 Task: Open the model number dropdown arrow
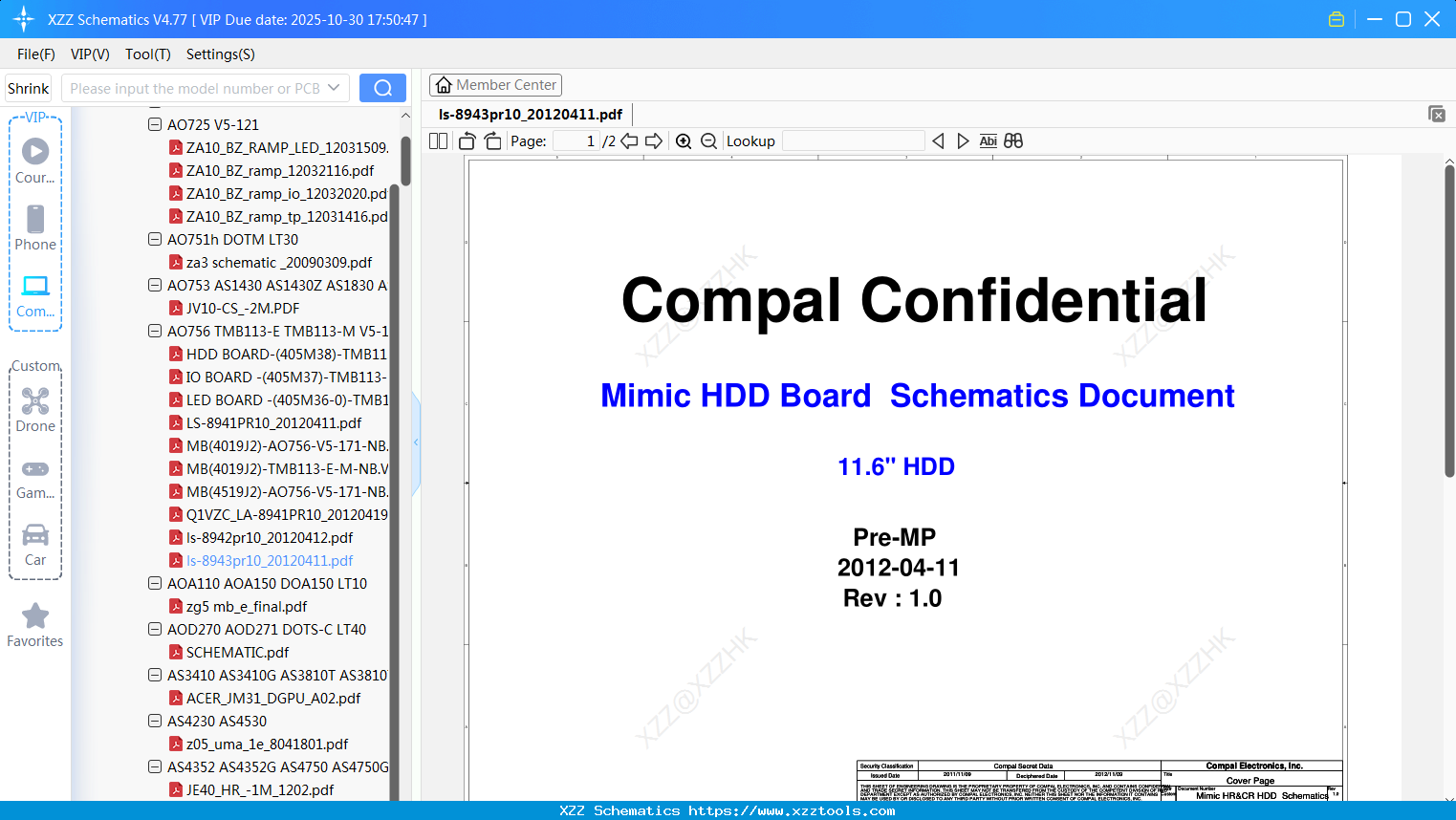tap(334, 88)
